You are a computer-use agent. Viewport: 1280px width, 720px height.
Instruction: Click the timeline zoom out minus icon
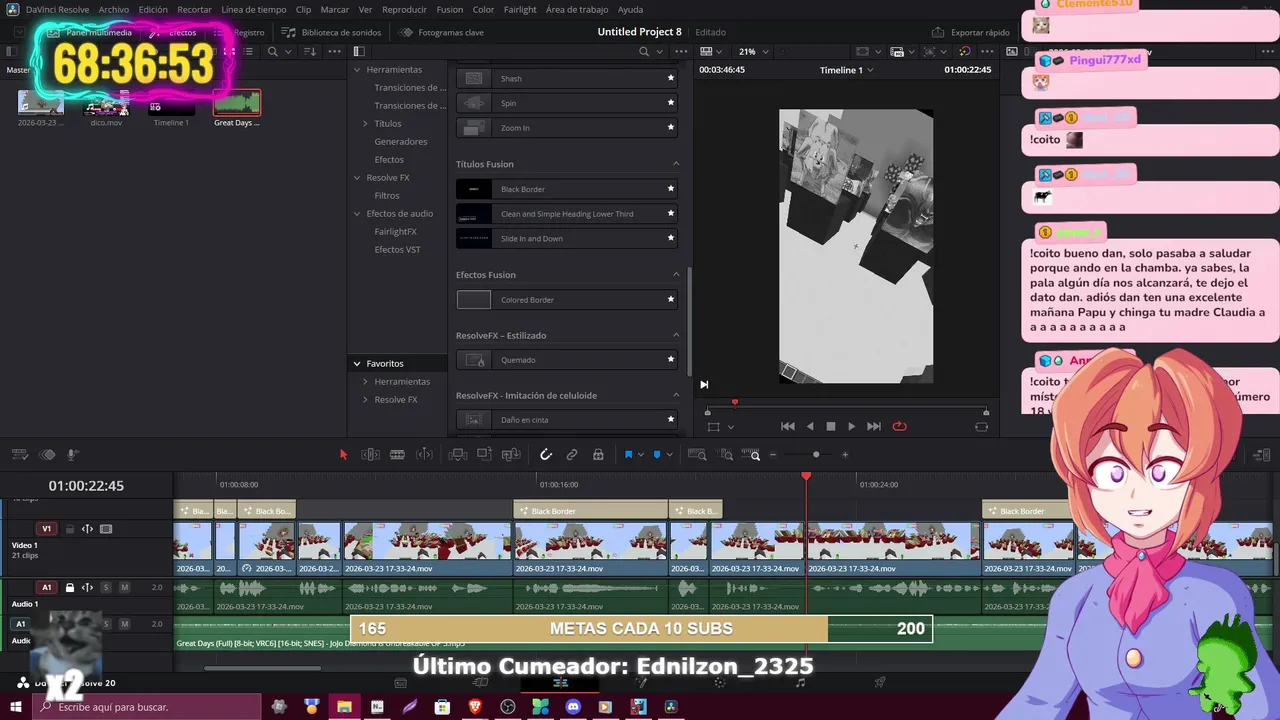(772, 455)
